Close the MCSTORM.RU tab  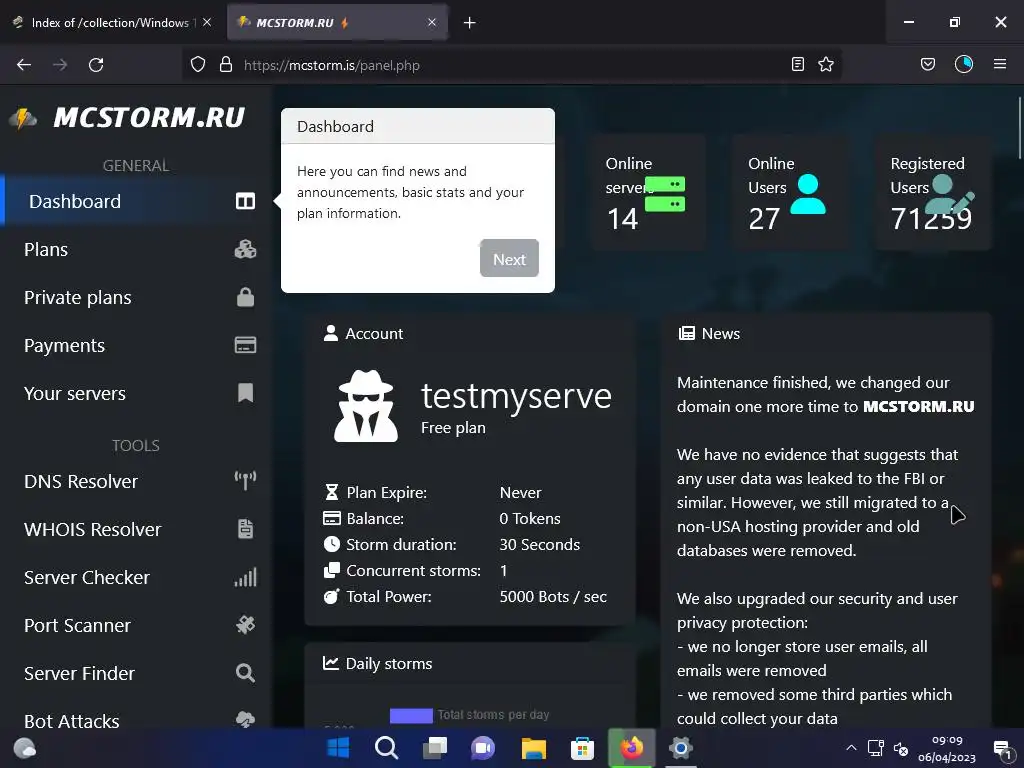click(x=432, y=22)
